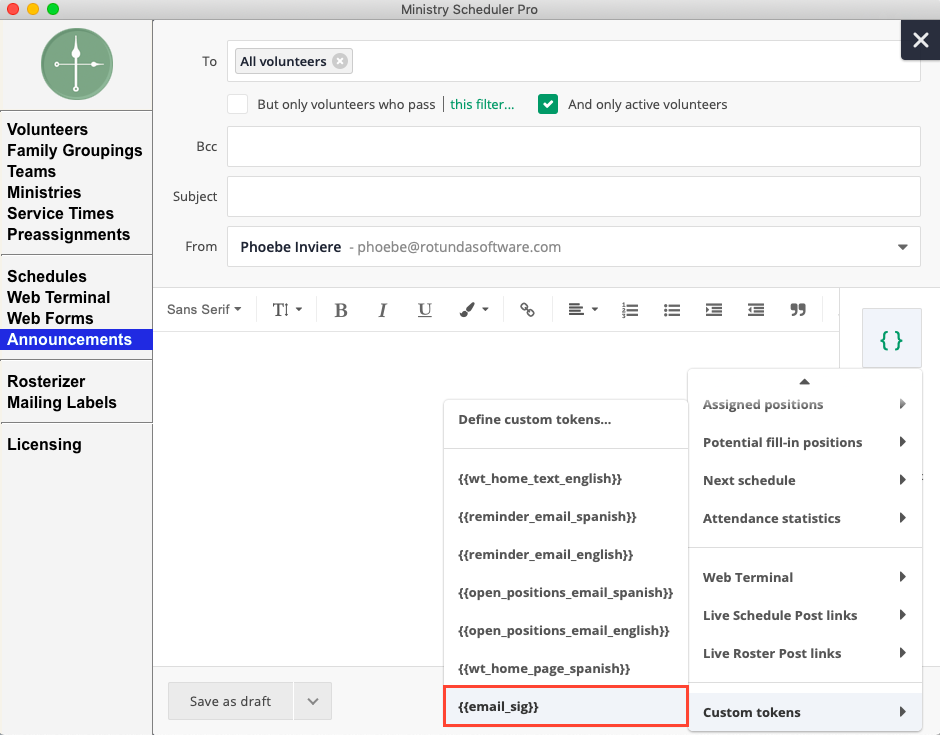Open the text color brush picker
The image size is (940, 735).
click(473, 310)
